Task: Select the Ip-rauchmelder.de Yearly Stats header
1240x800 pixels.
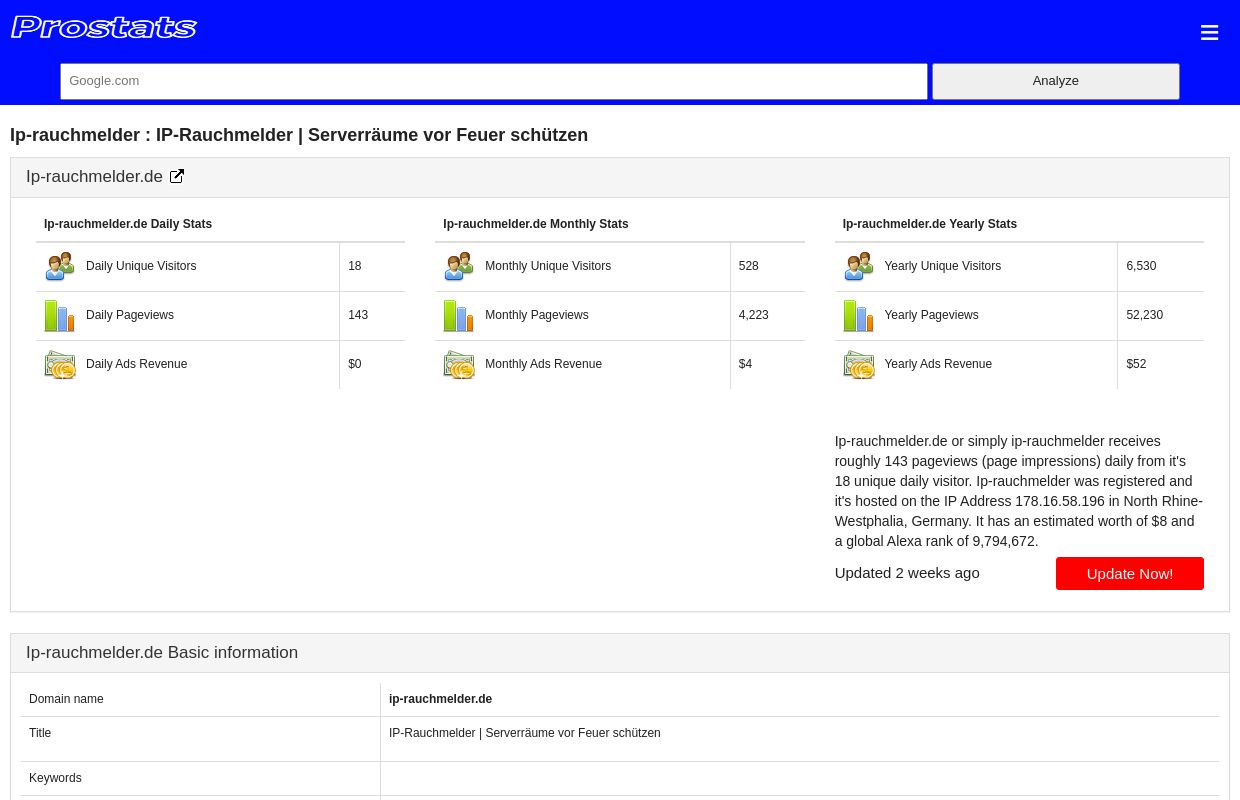Action: 929,224
